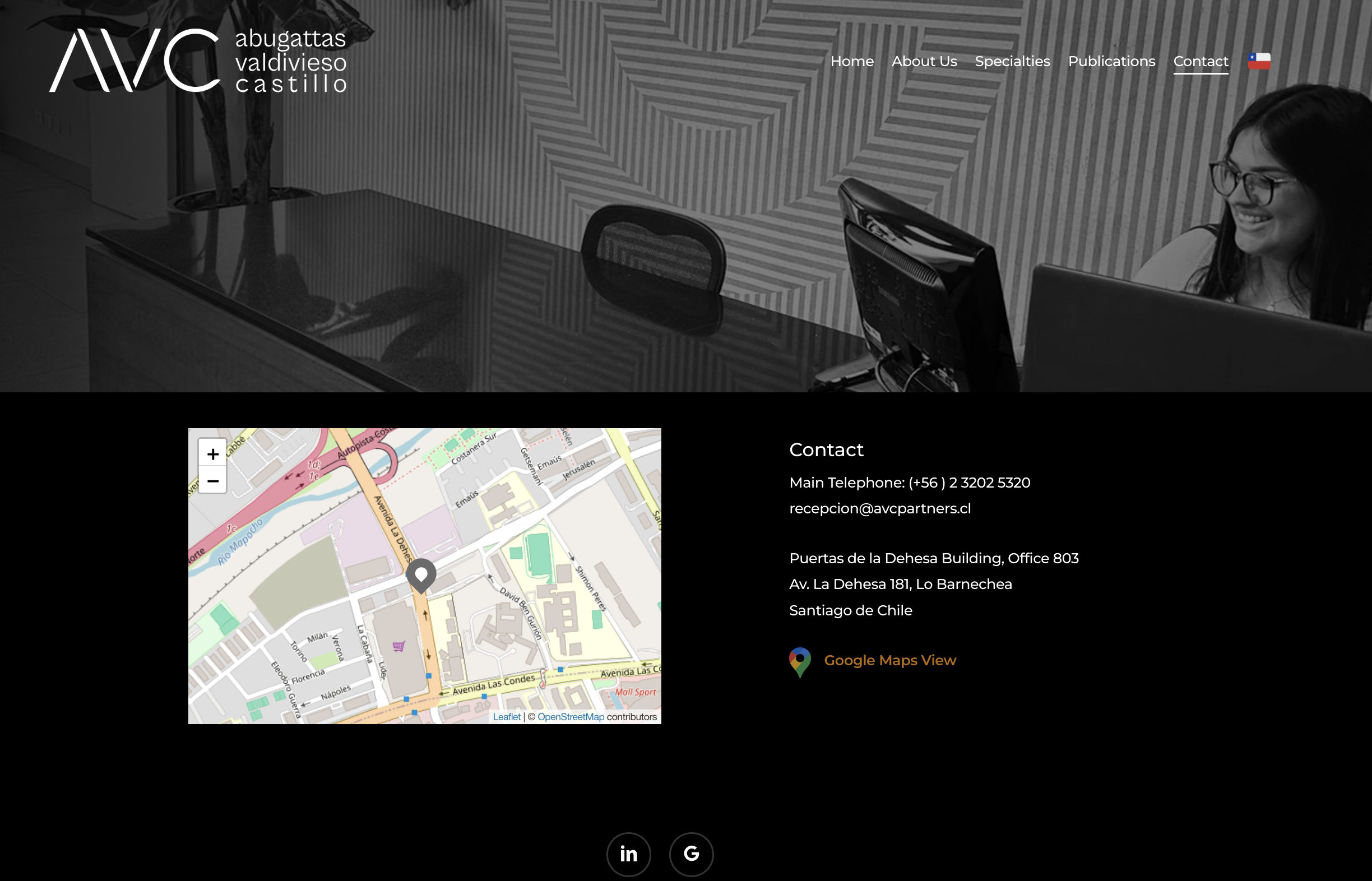
Task: Switch language with the Chilean flag icon
Action: (1259, 61)
